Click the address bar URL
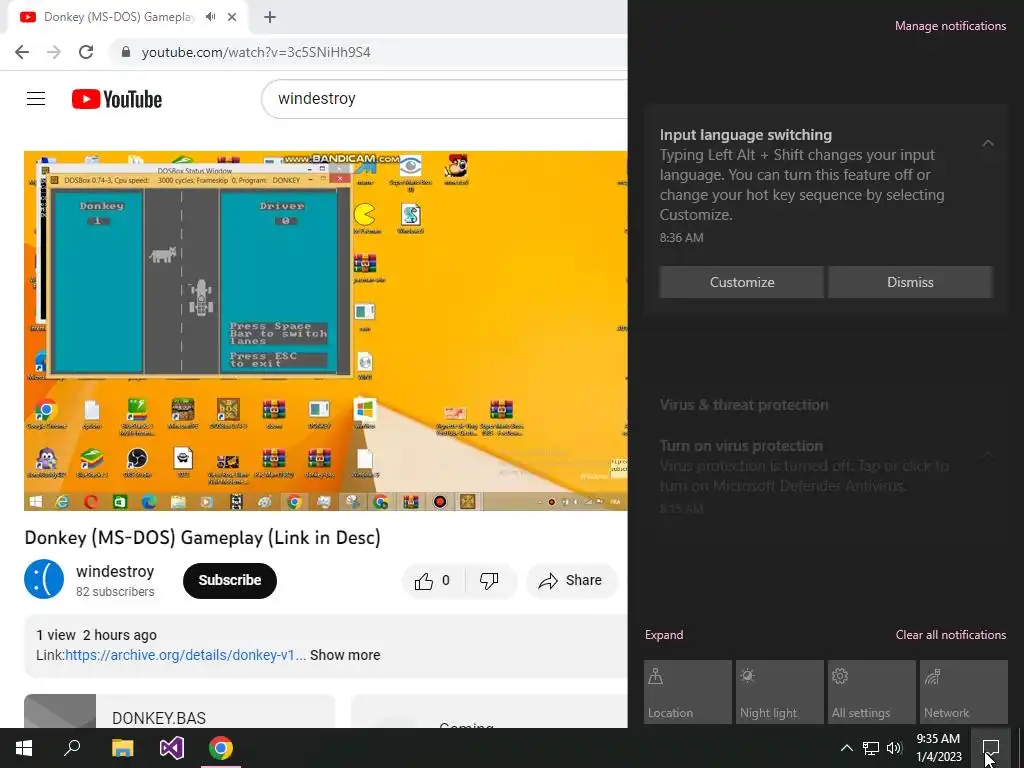The width and height of the screenshot is (1024, 768). (x=256, y=52)
